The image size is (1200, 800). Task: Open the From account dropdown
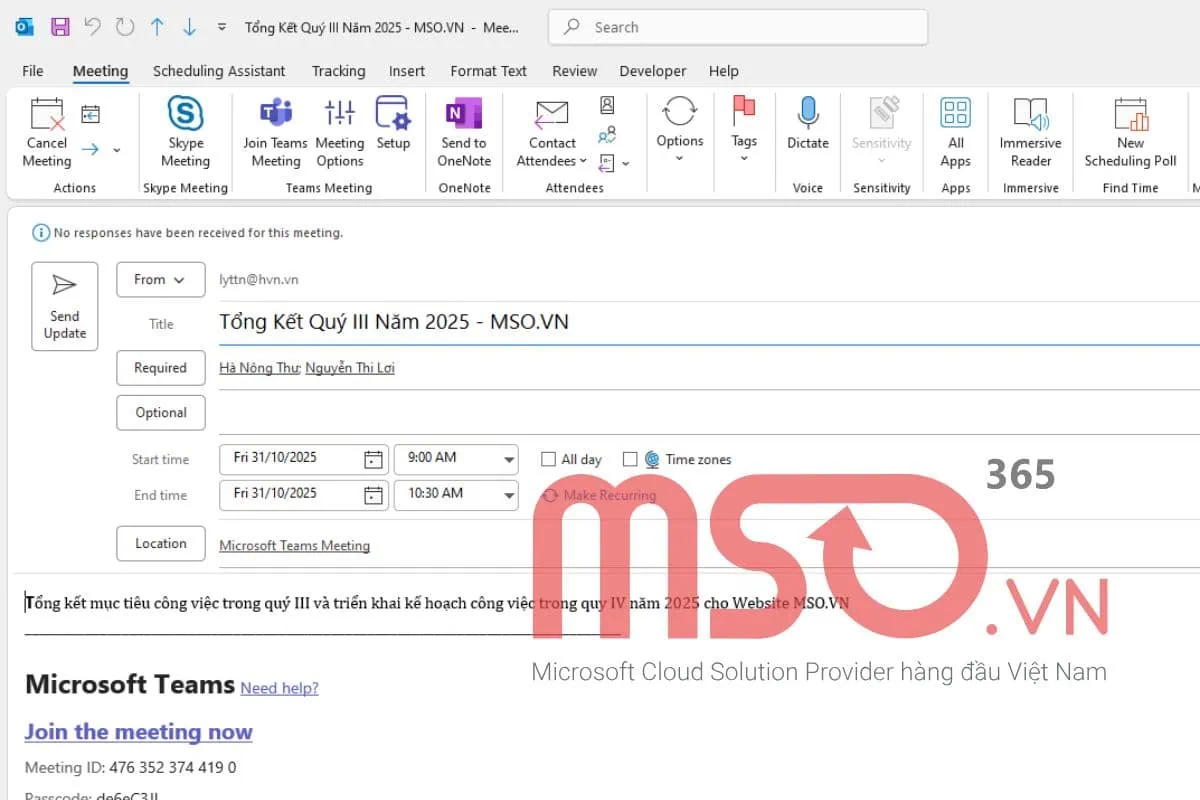160,279
